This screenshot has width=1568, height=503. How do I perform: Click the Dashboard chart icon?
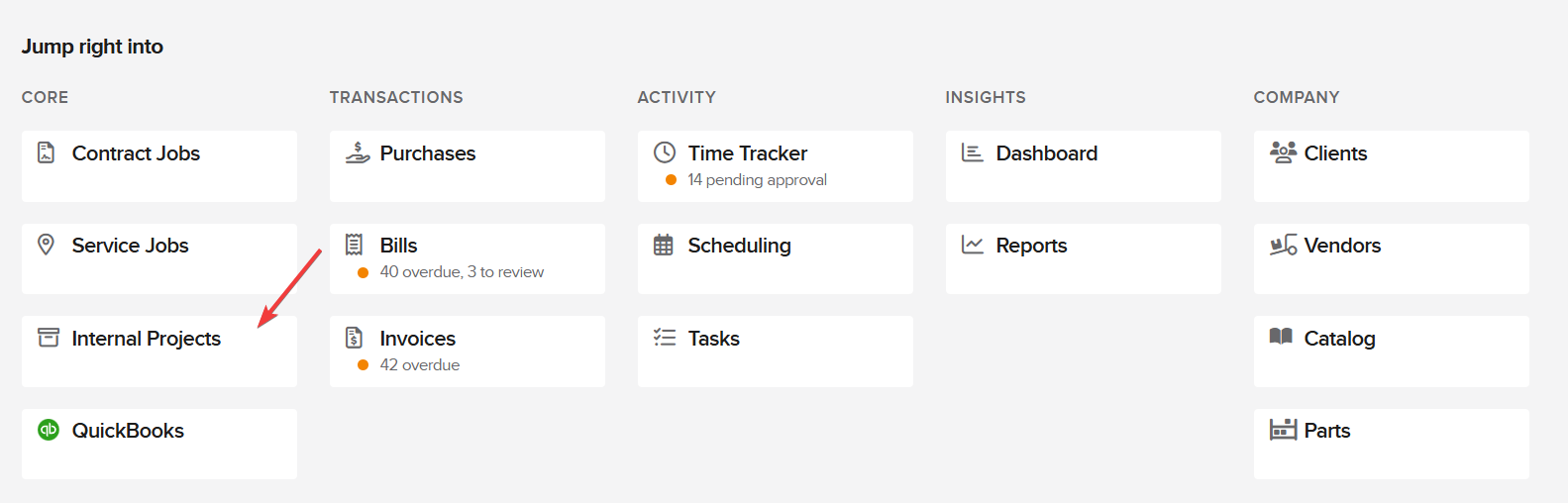(972, 152)
